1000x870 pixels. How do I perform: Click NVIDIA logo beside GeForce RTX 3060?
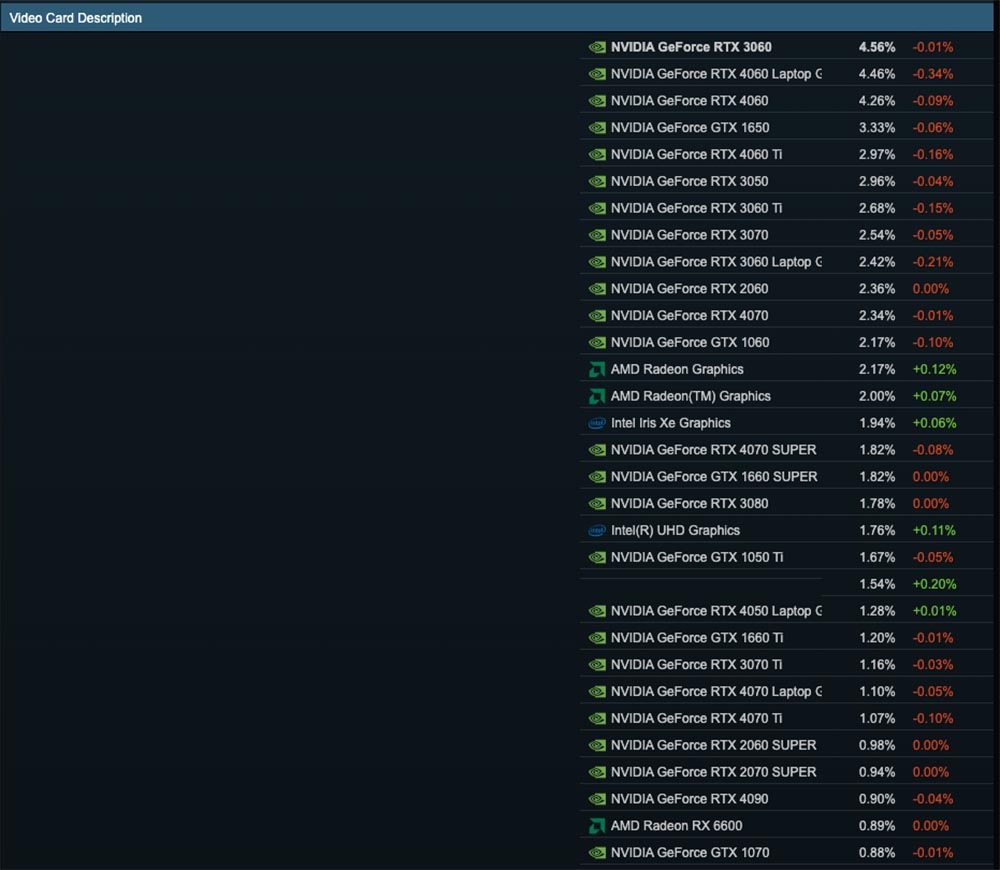pos(597,47)
